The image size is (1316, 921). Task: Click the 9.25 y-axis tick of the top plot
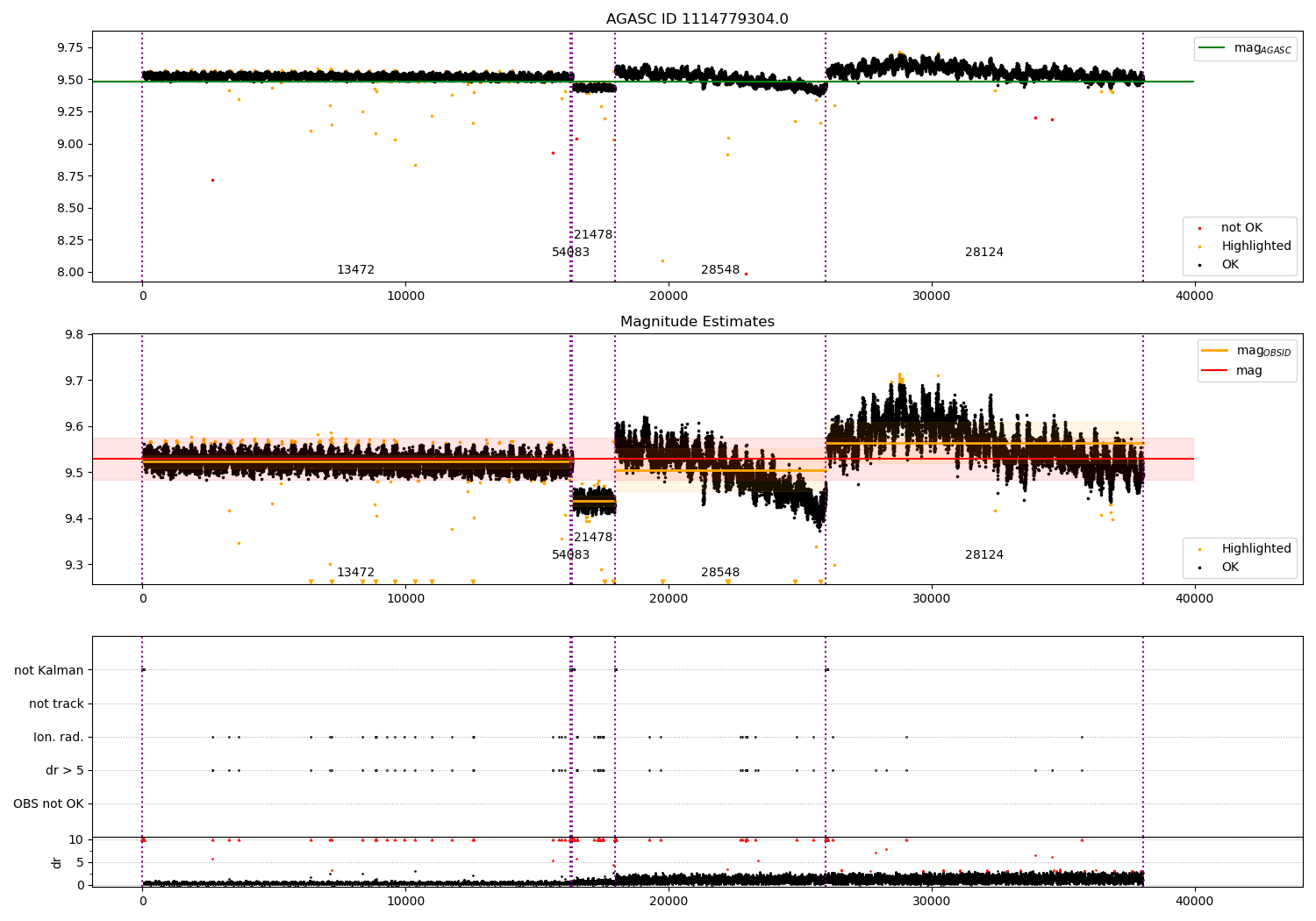pyautogui.click(x=69, y=111)
